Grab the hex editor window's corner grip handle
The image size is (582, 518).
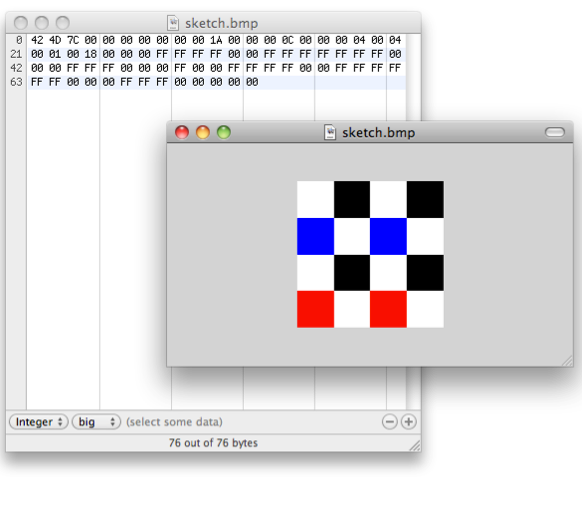[x=415, y=446]
